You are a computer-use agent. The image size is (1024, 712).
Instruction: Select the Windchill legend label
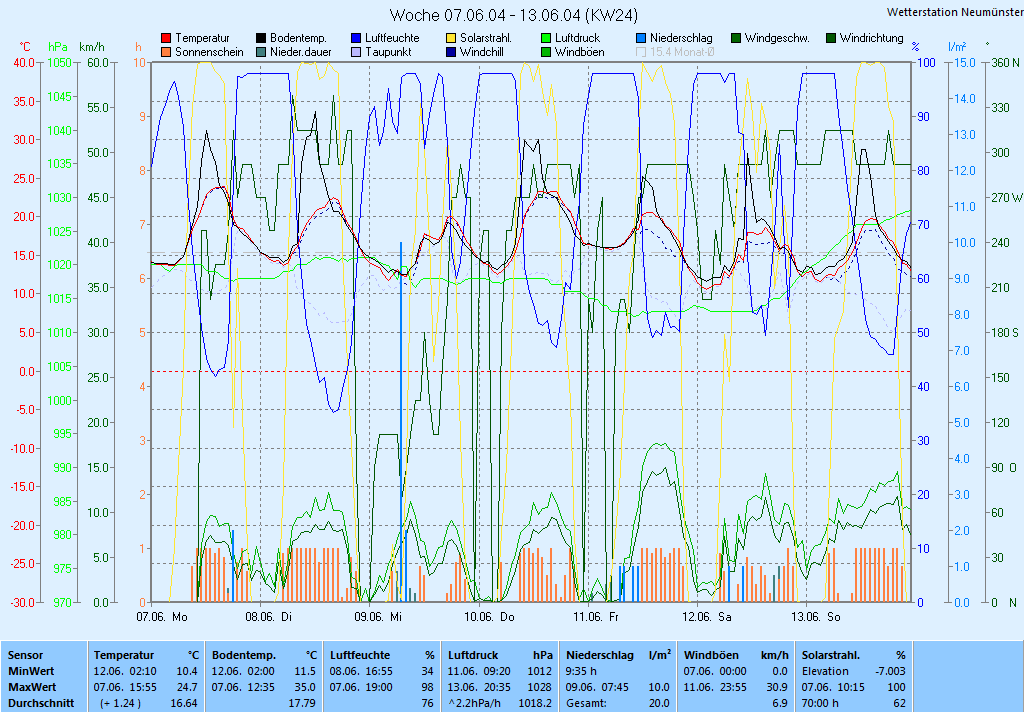(481, 52)
